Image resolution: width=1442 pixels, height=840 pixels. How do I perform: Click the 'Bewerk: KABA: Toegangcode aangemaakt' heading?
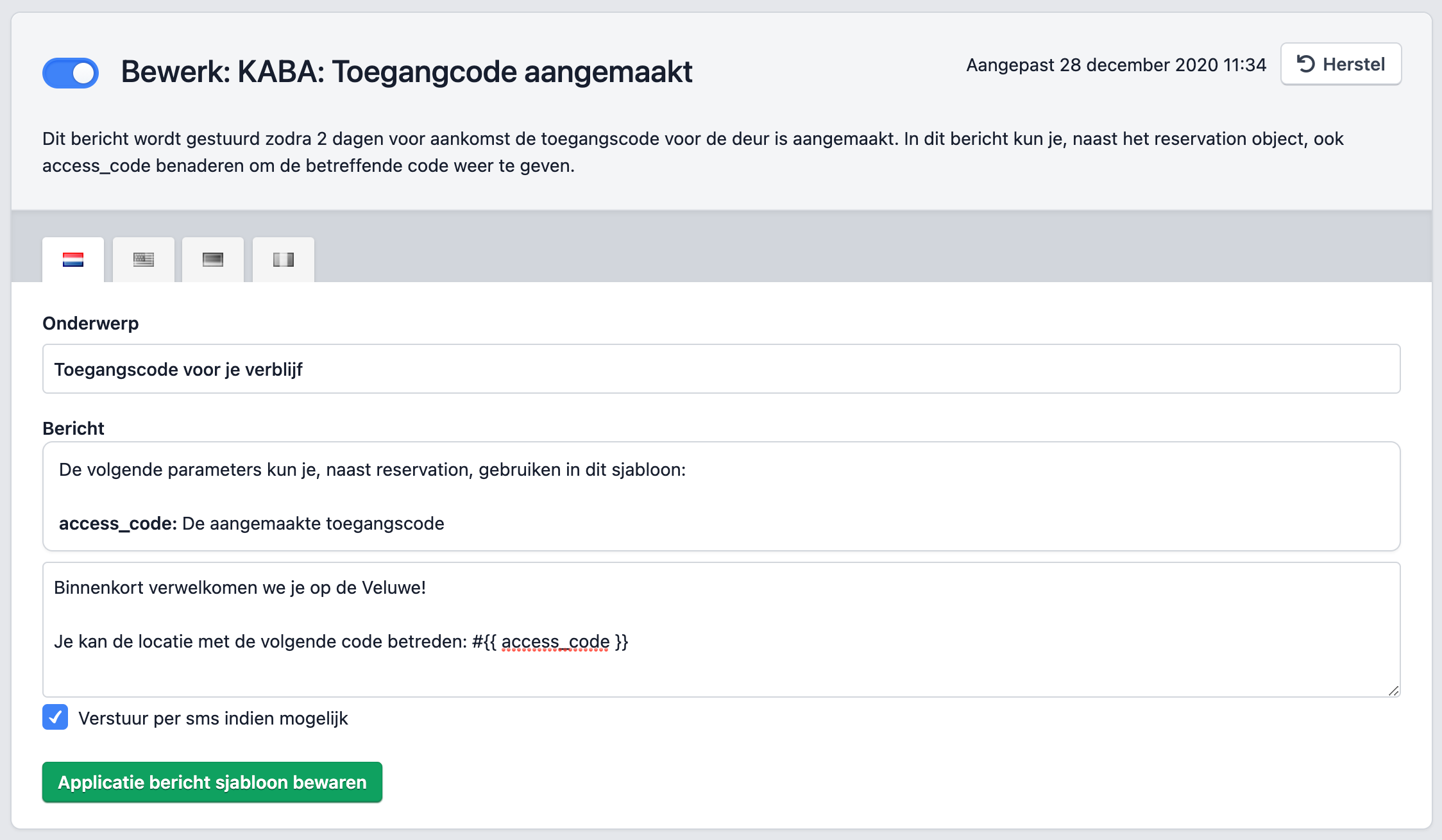(x=407, y=72)
